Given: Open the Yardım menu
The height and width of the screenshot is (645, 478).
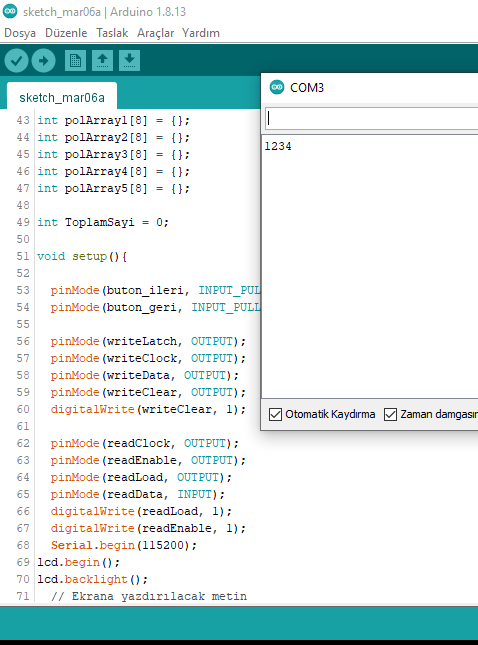Looking at the screenshot, I should click(201, 33).
